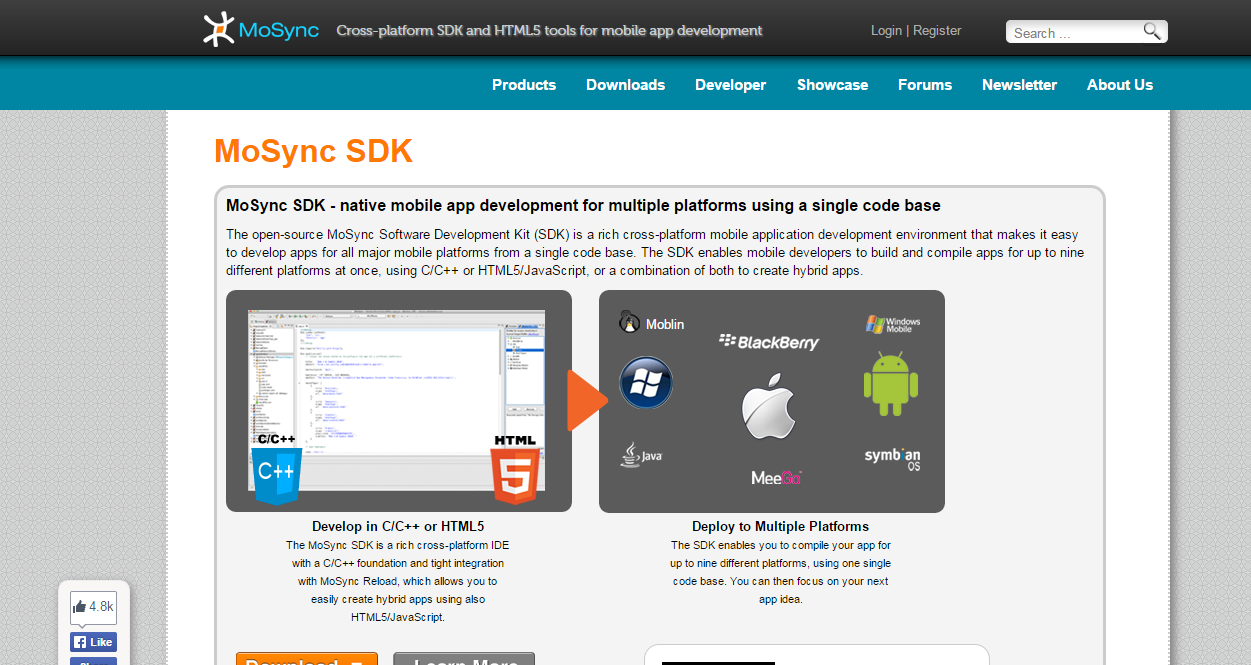Click the MoSync SDK orange heading
This screenshot has height=665, width=1251.
tap(313, 151)
